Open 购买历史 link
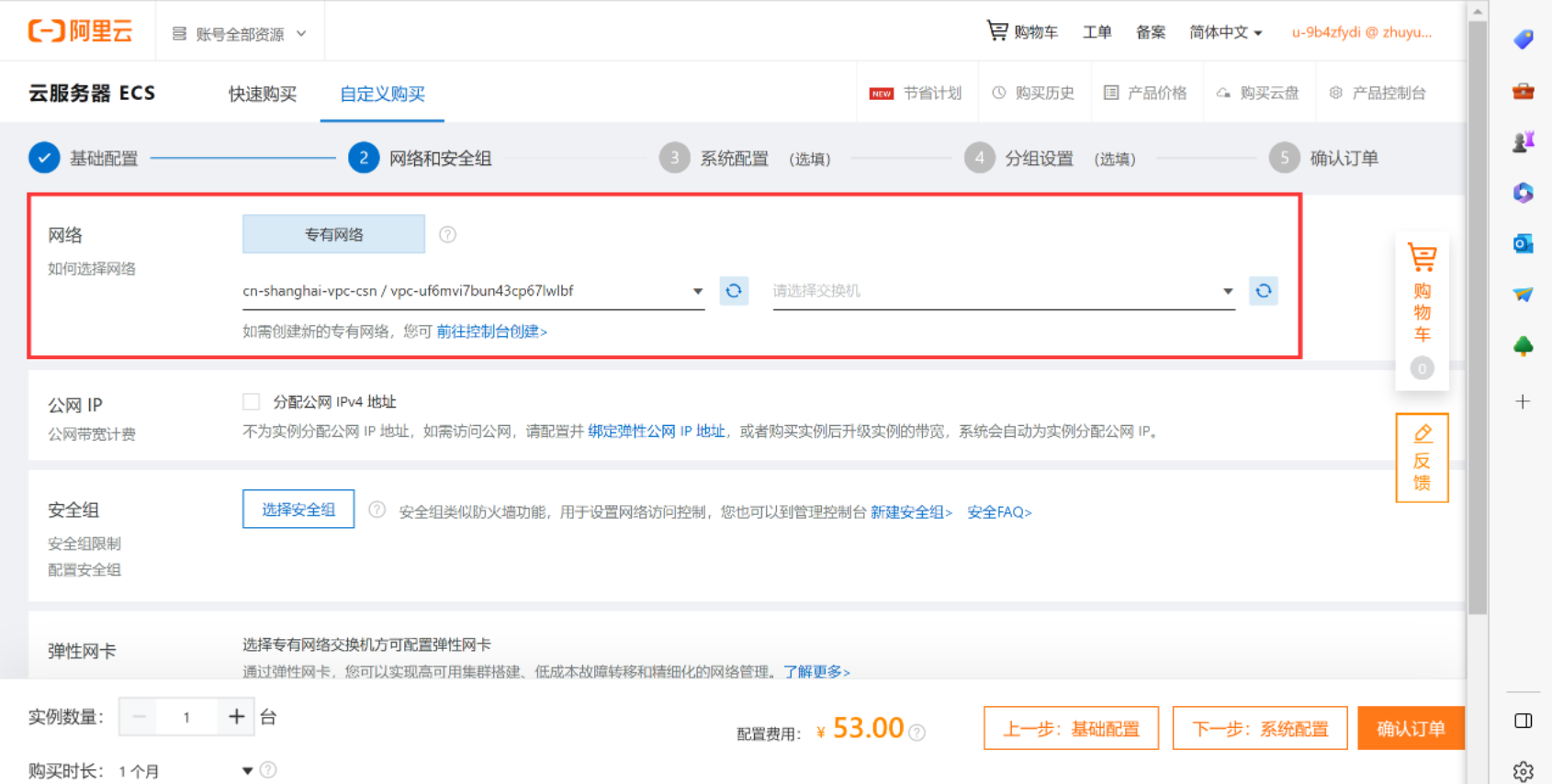The image size is (1552, 784). (1033, 93)
